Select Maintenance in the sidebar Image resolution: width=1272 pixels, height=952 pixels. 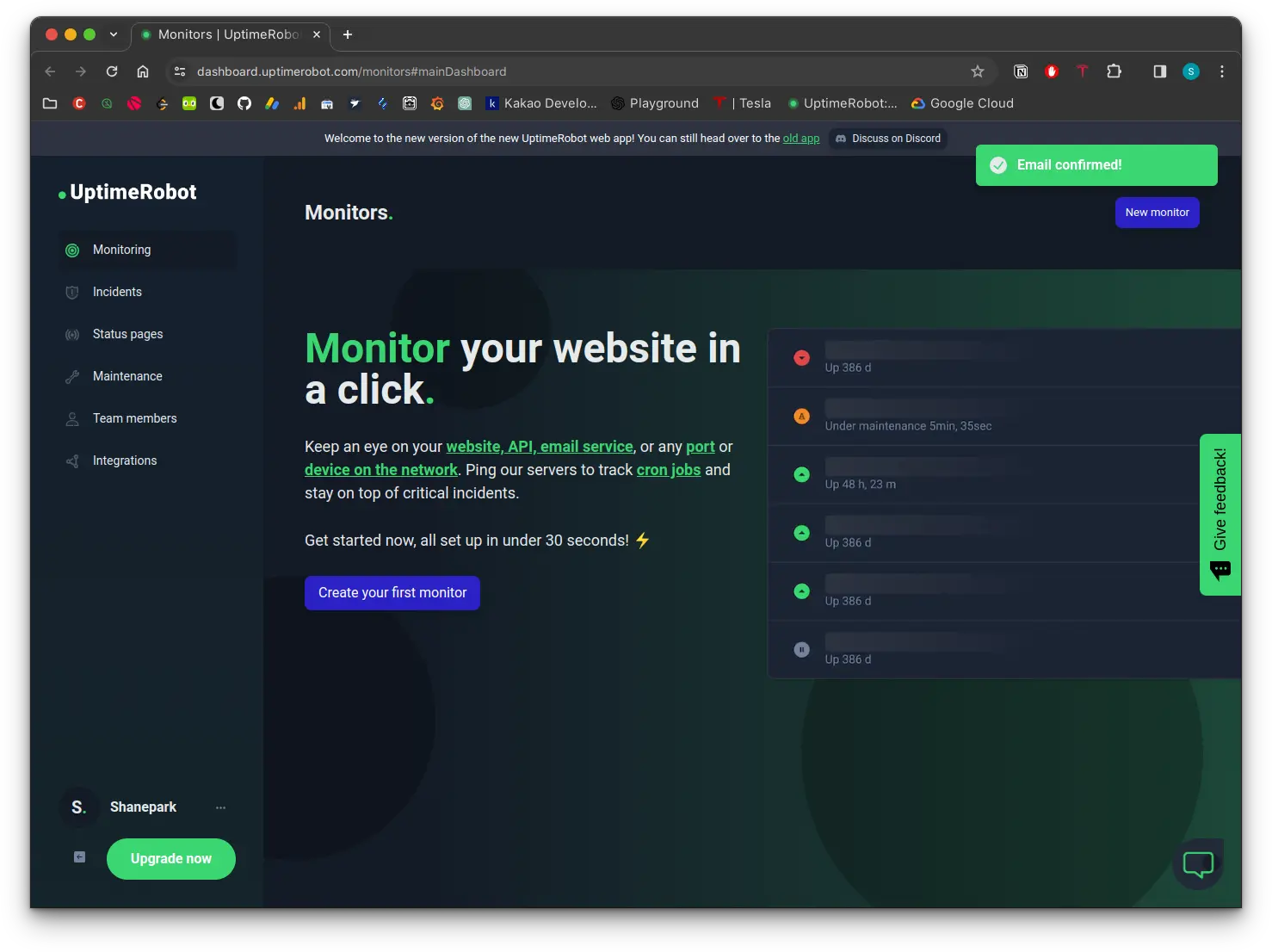146,376
